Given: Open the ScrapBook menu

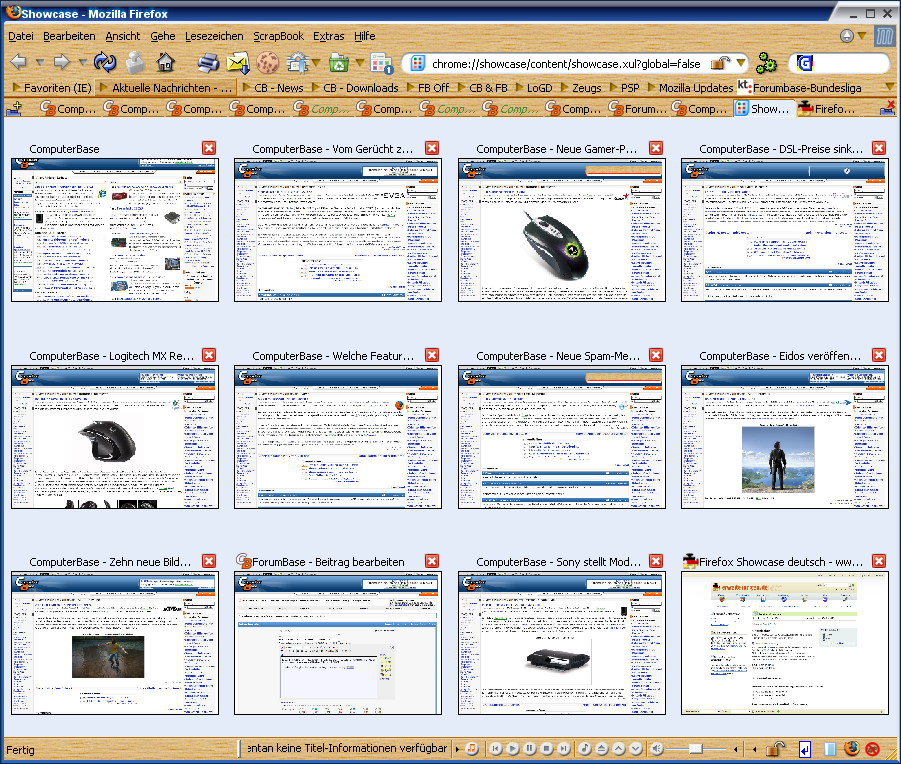Looking at the screenshot, I should (x=278, y=36).
